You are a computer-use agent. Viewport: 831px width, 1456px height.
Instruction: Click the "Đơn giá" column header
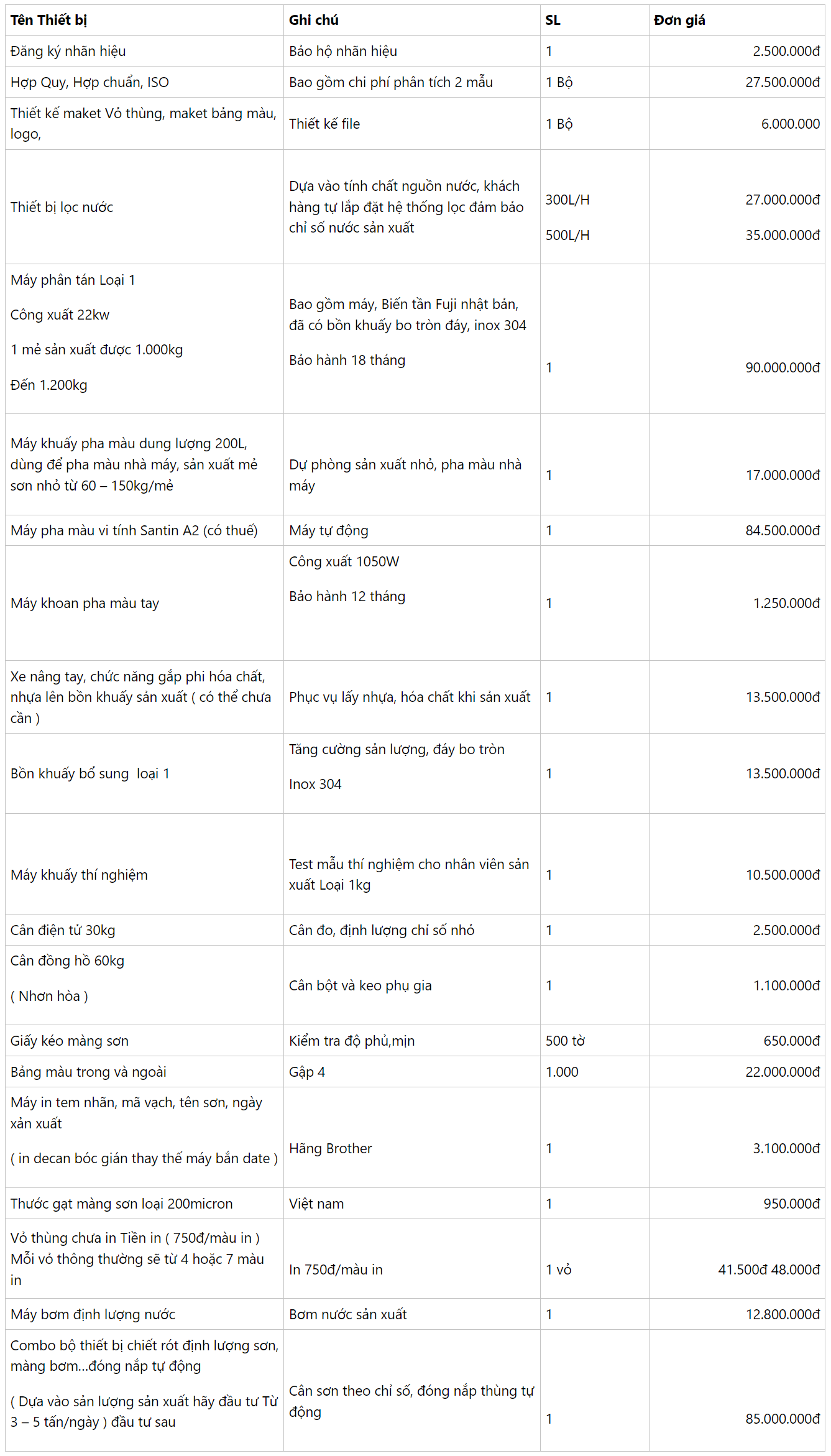(x=679, y=21)
